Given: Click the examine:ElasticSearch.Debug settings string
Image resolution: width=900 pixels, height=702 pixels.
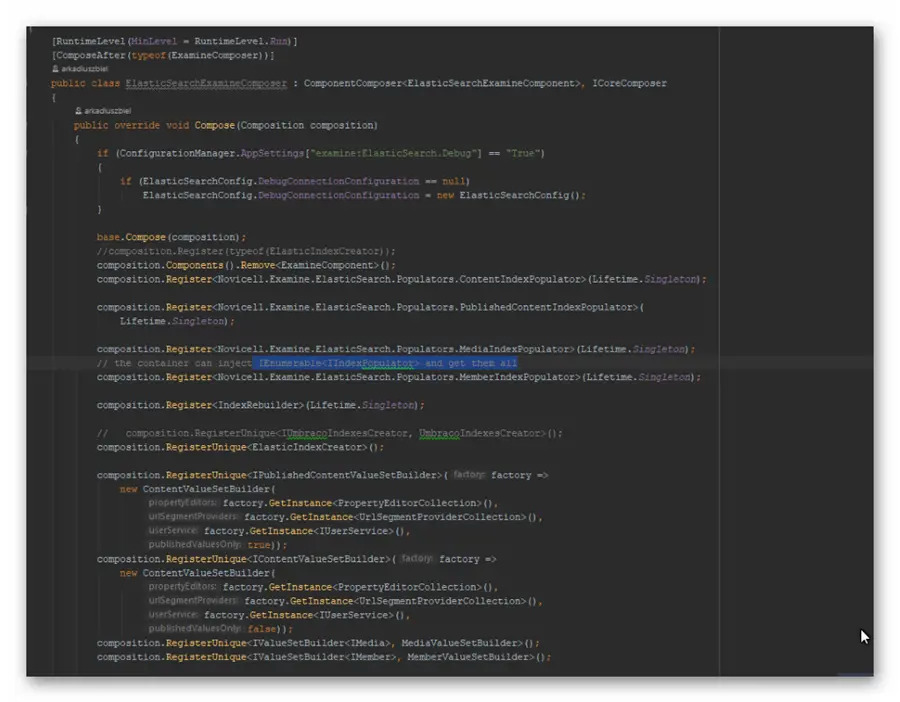Looking at the screenshot, I should pos(392,153).
